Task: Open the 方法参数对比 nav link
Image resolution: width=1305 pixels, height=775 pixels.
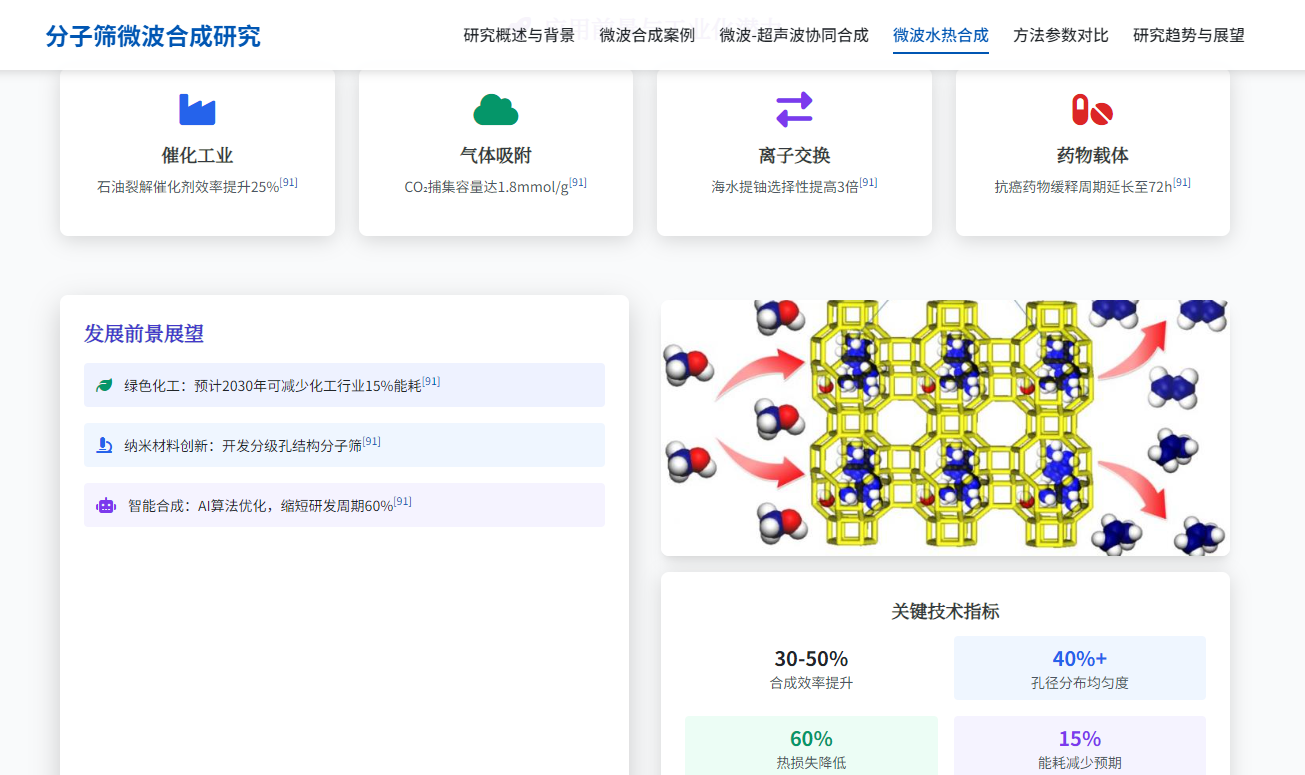Action: pyautogui.click(x=1060, y=35)
